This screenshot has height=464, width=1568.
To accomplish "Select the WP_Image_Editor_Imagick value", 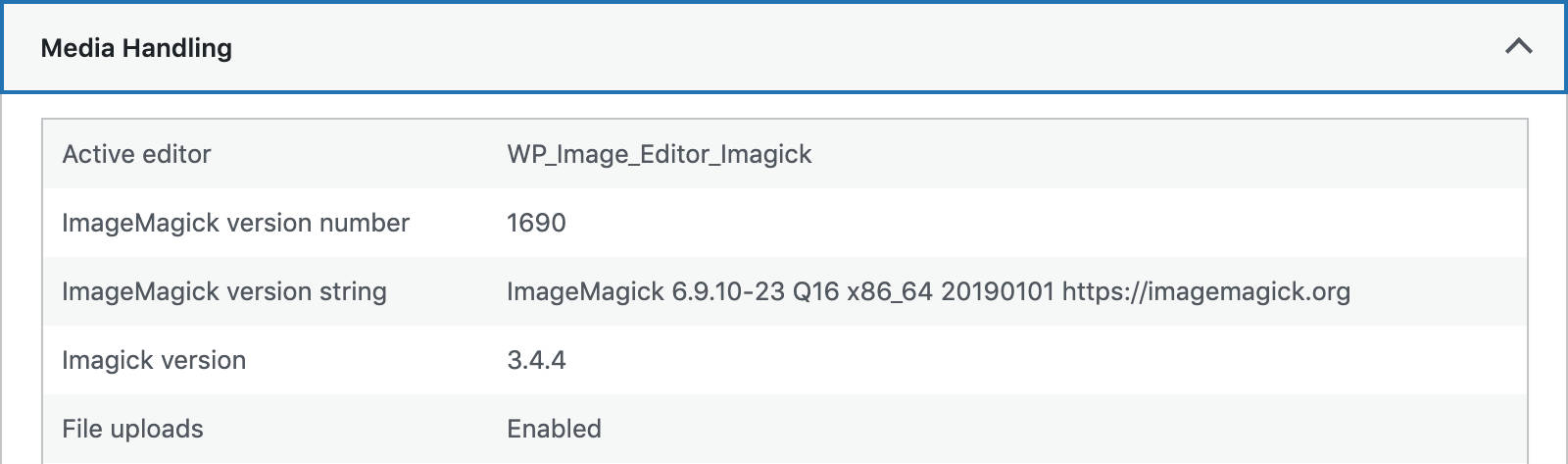I will pos(659,154).
